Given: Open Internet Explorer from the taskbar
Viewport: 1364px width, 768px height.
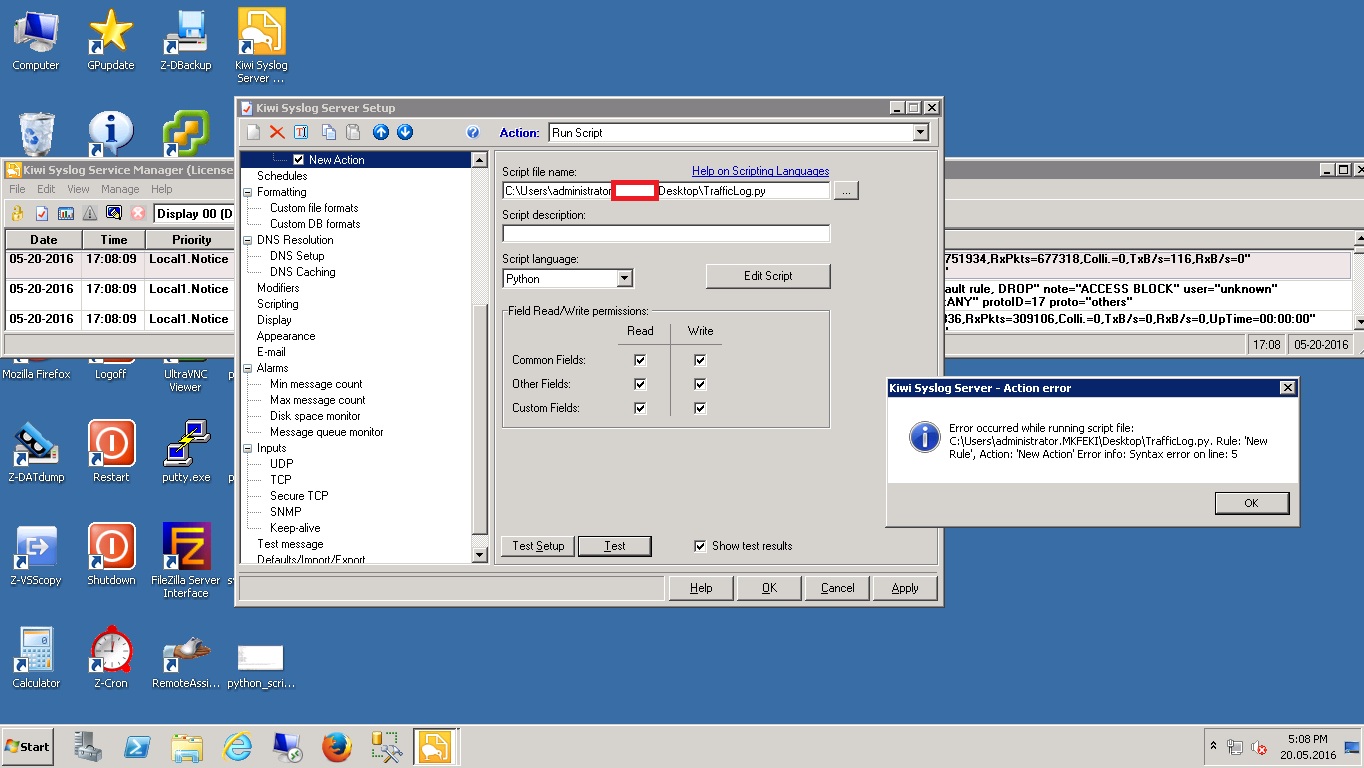Looking at the screenshot, I should point(237,747).
